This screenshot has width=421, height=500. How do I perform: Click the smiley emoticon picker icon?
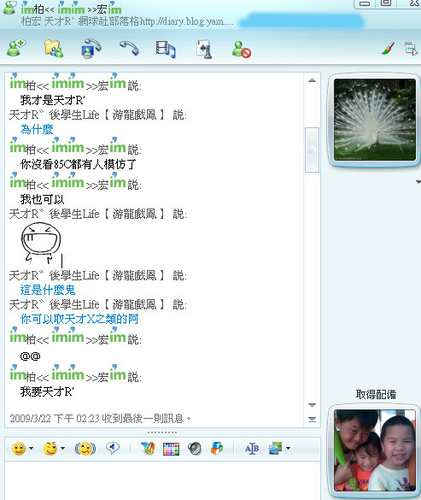[x=19, y=449]
